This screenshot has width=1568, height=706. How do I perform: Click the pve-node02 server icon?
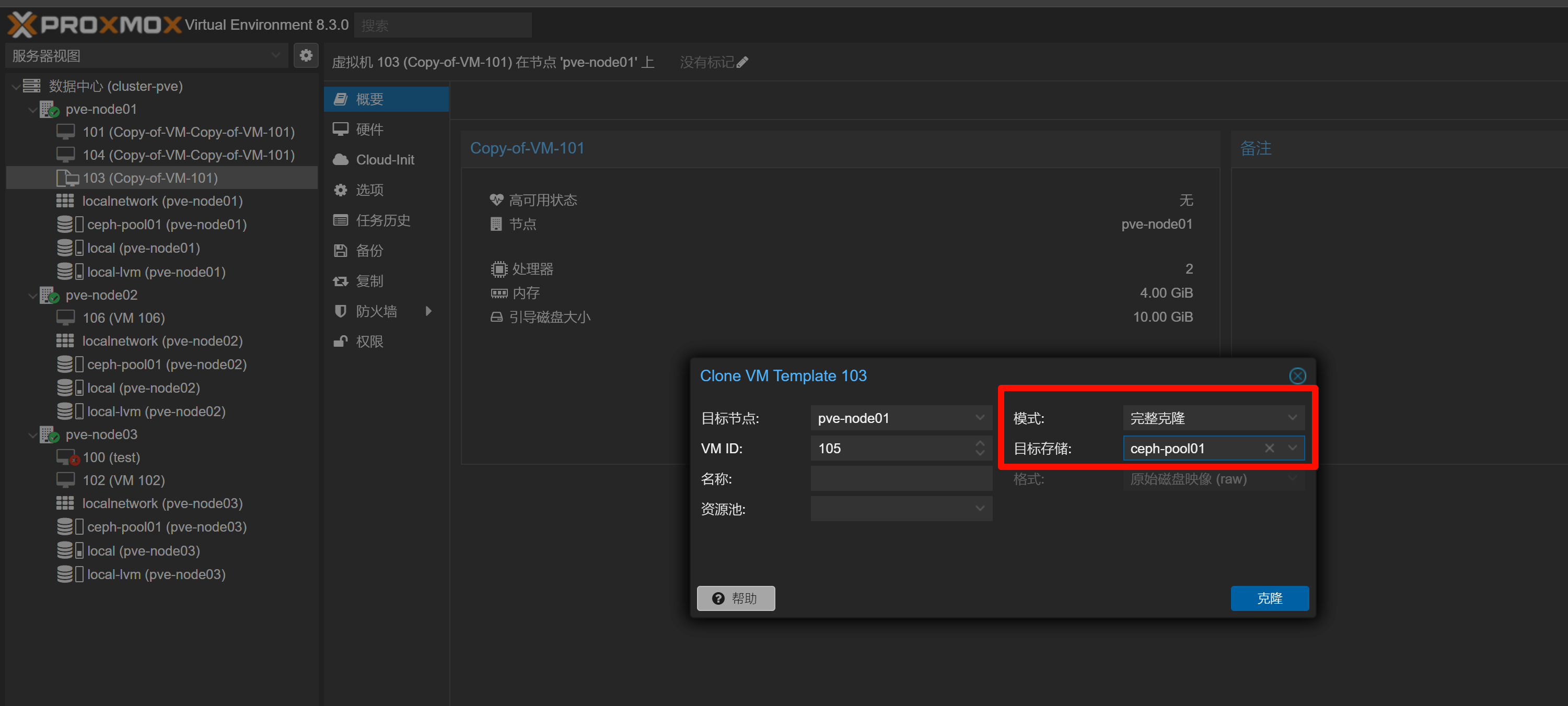coord(49,296)
